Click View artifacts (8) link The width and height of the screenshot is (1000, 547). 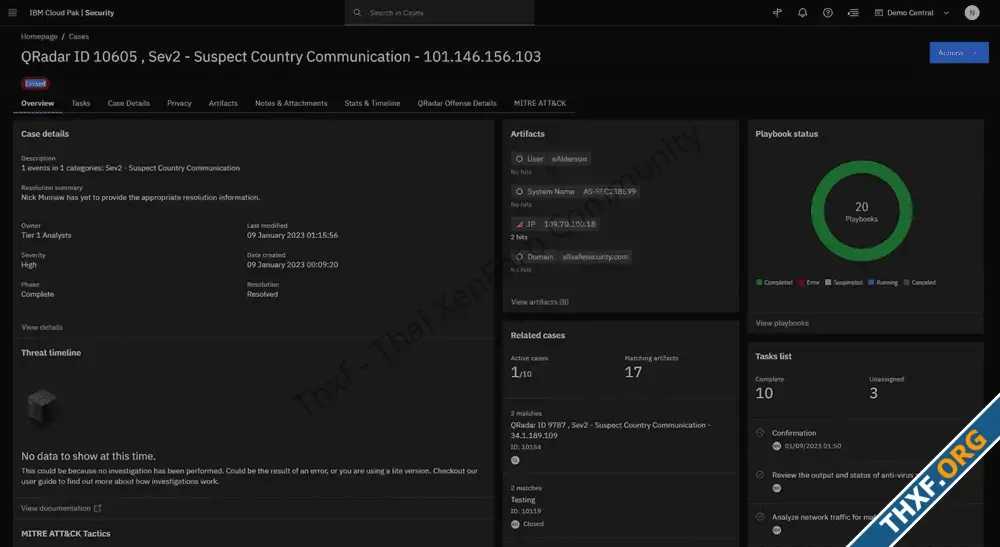(x=540, y=302)
